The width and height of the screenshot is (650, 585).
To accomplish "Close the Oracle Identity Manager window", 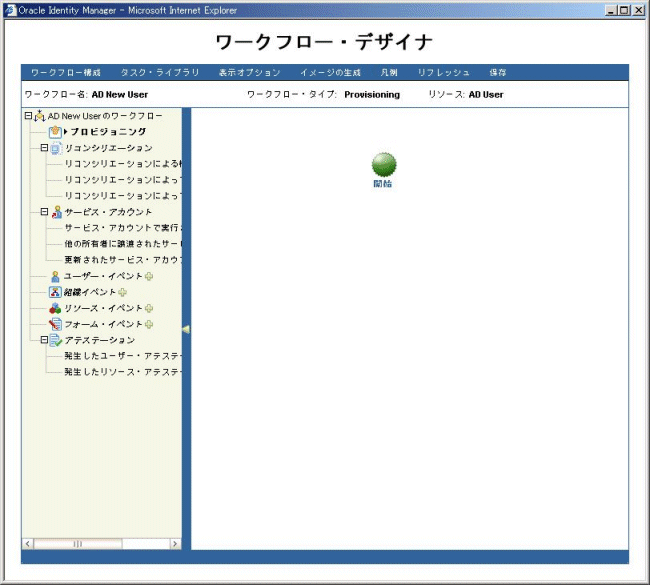I will [639, 10].
